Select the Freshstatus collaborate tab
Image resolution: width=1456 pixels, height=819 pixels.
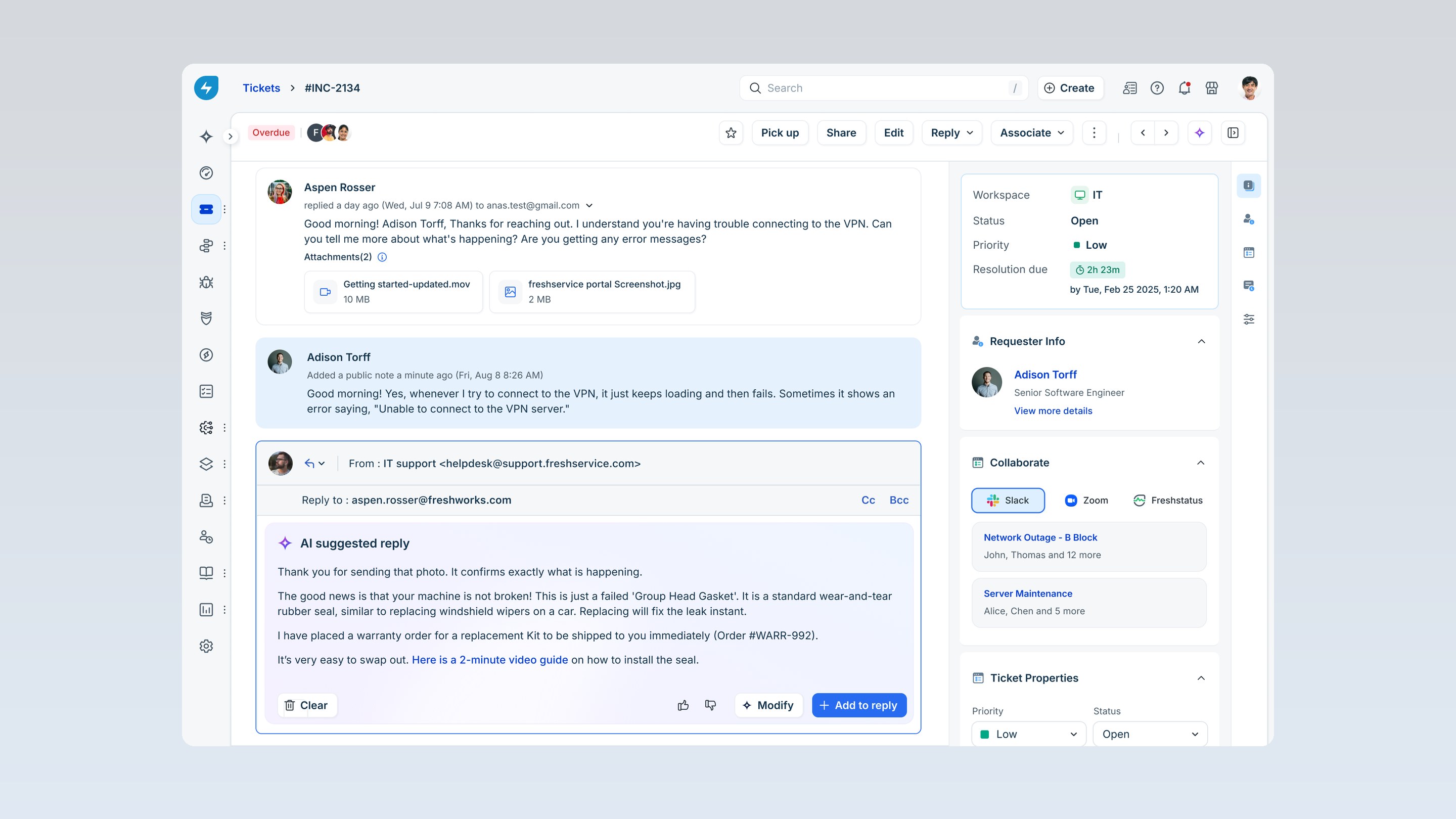pos(1168,500)
